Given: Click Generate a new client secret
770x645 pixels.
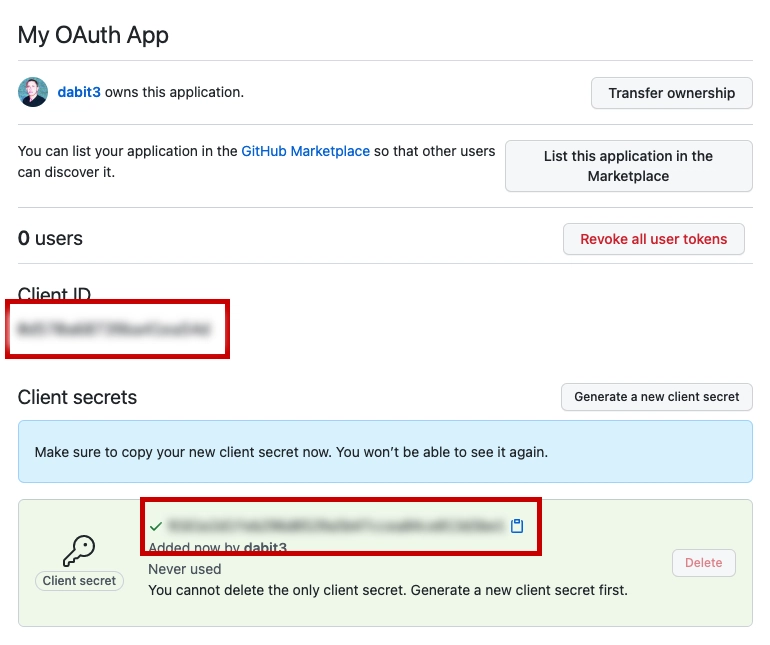Looking at the screenshot, I should pos(657,397).
